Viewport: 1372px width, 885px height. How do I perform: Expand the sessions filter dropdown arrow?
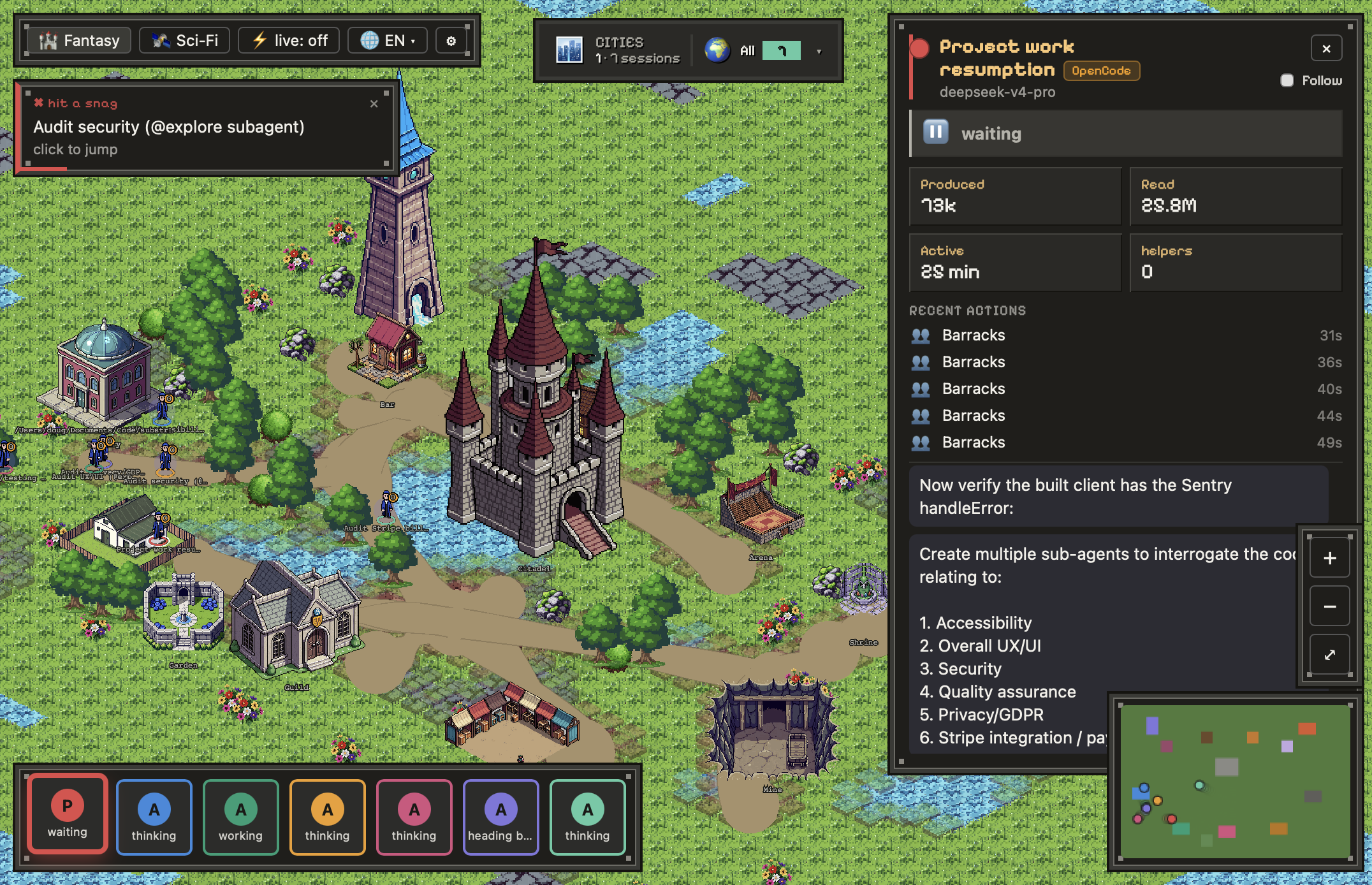[819, 51]
